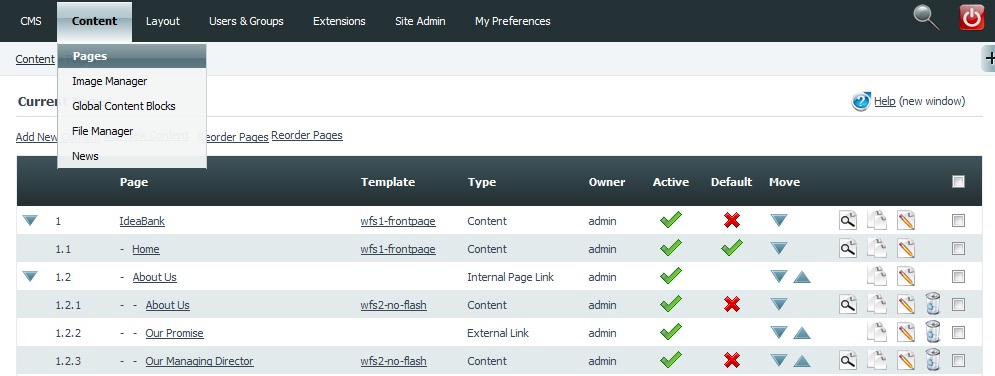995x376 pixels.
Task: Check the 1.2 About Us row checkbox
Action: tap(958, 276)
